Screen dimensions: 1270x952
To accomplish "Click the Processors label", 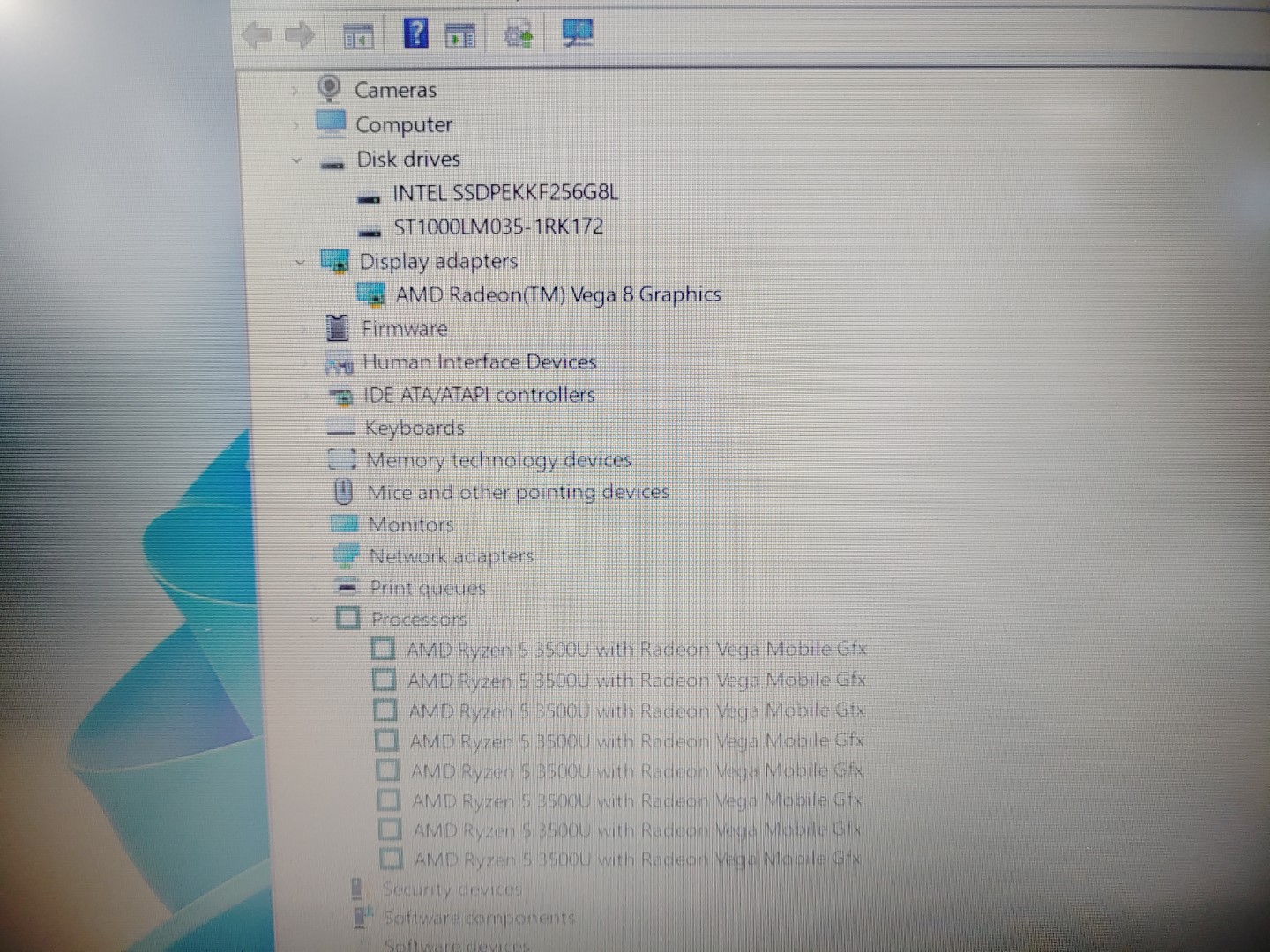I will pos(419,619).
